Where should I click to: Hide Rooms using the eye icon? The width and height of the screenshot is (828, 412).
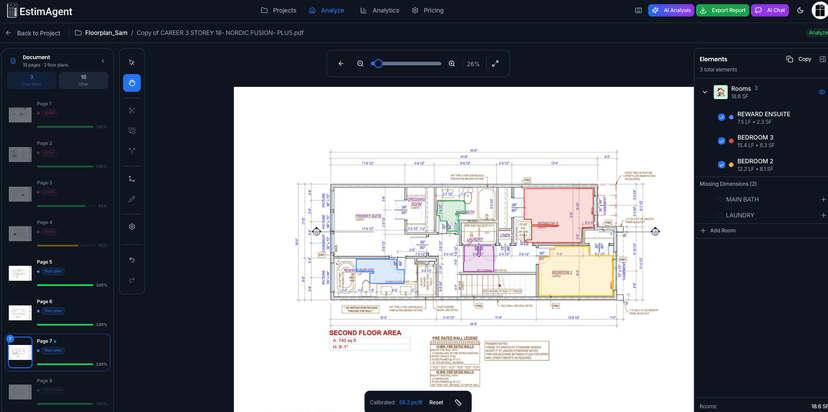pyautogui.click(x=821, y=92)
